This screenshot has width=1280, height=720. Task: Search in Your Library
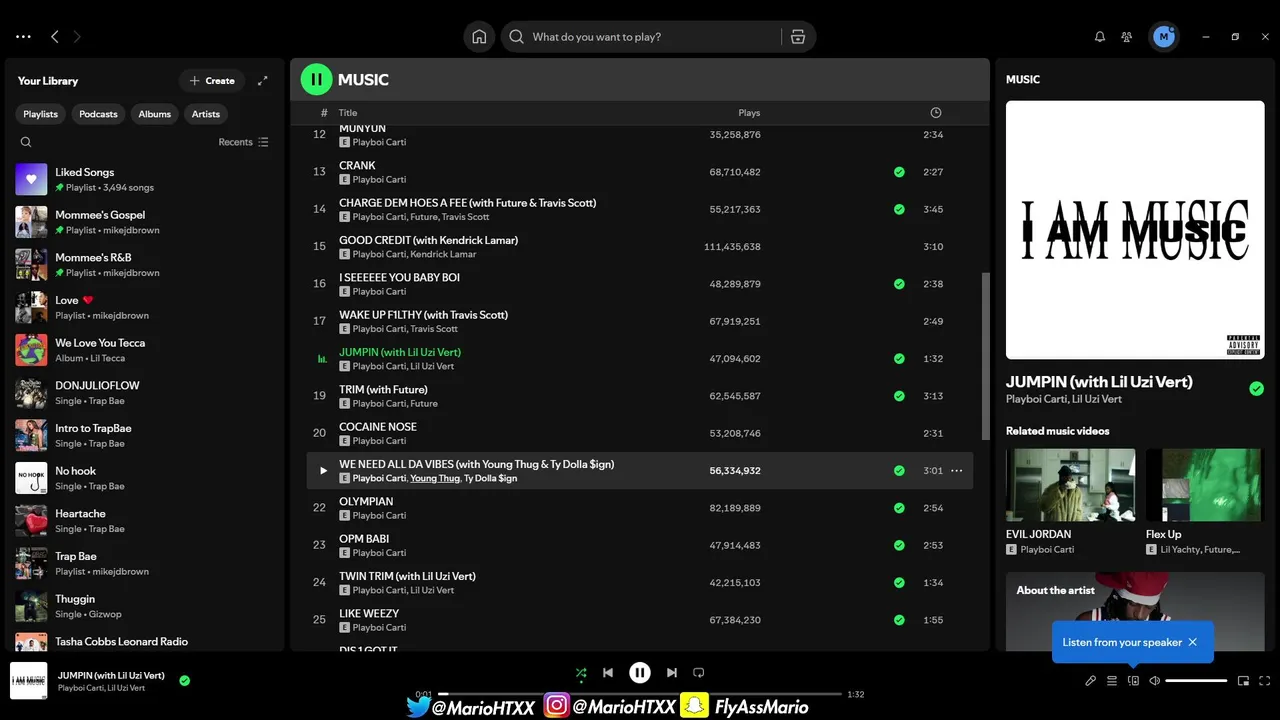[26, 142]
